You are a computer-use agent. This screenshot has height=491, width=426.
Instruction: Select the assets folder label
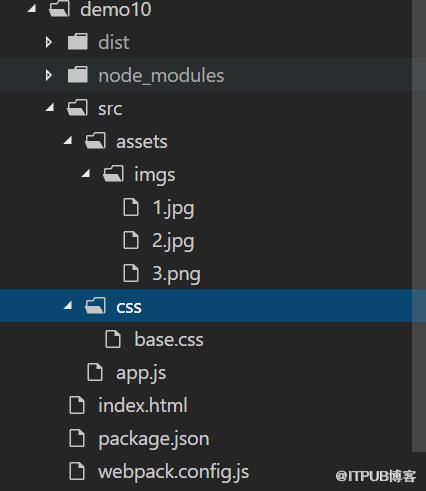point(142,142)
